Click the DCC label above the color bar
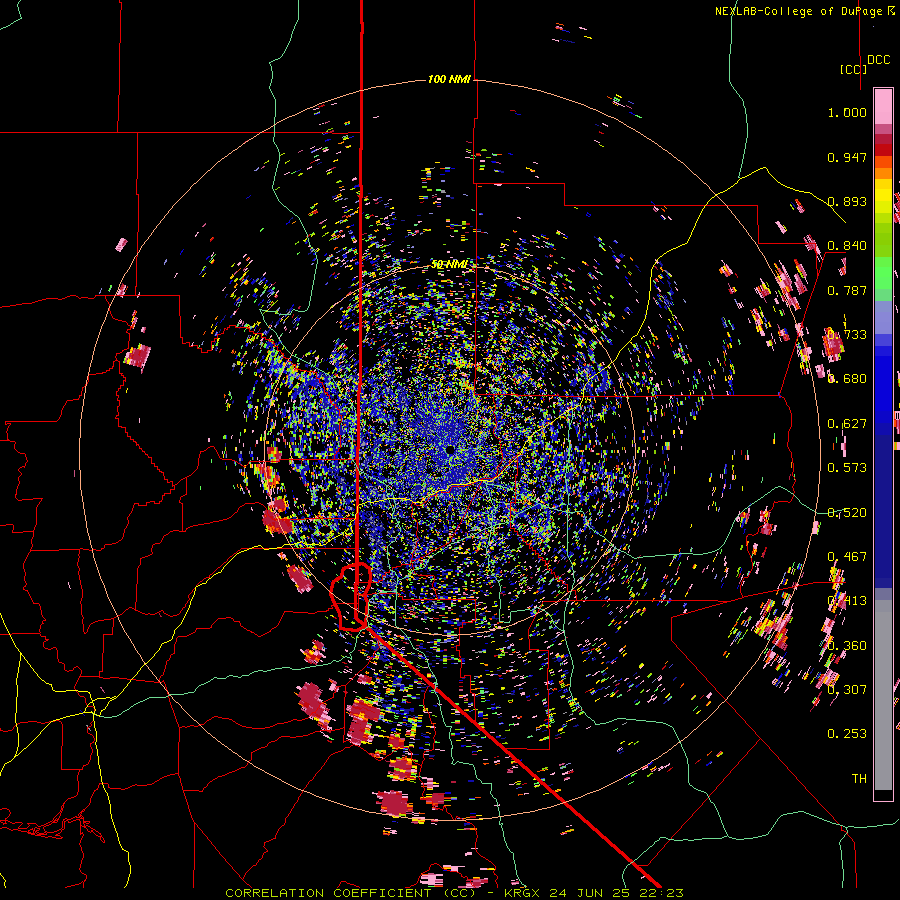900x900 pixels. click(878, 60)
